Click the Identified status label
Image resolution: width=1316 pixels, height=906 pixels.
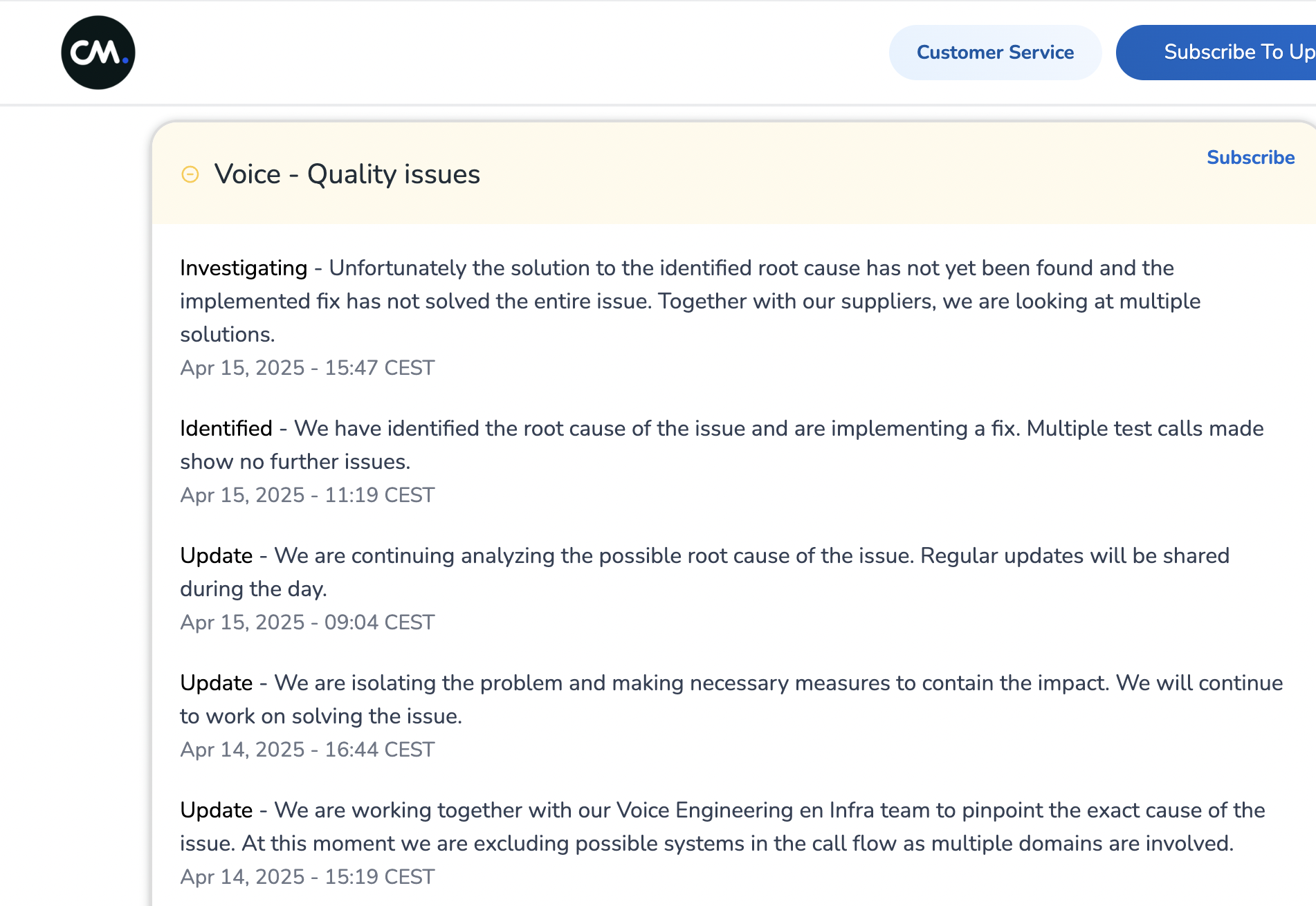pyautogui.click(x=226, y=429)
